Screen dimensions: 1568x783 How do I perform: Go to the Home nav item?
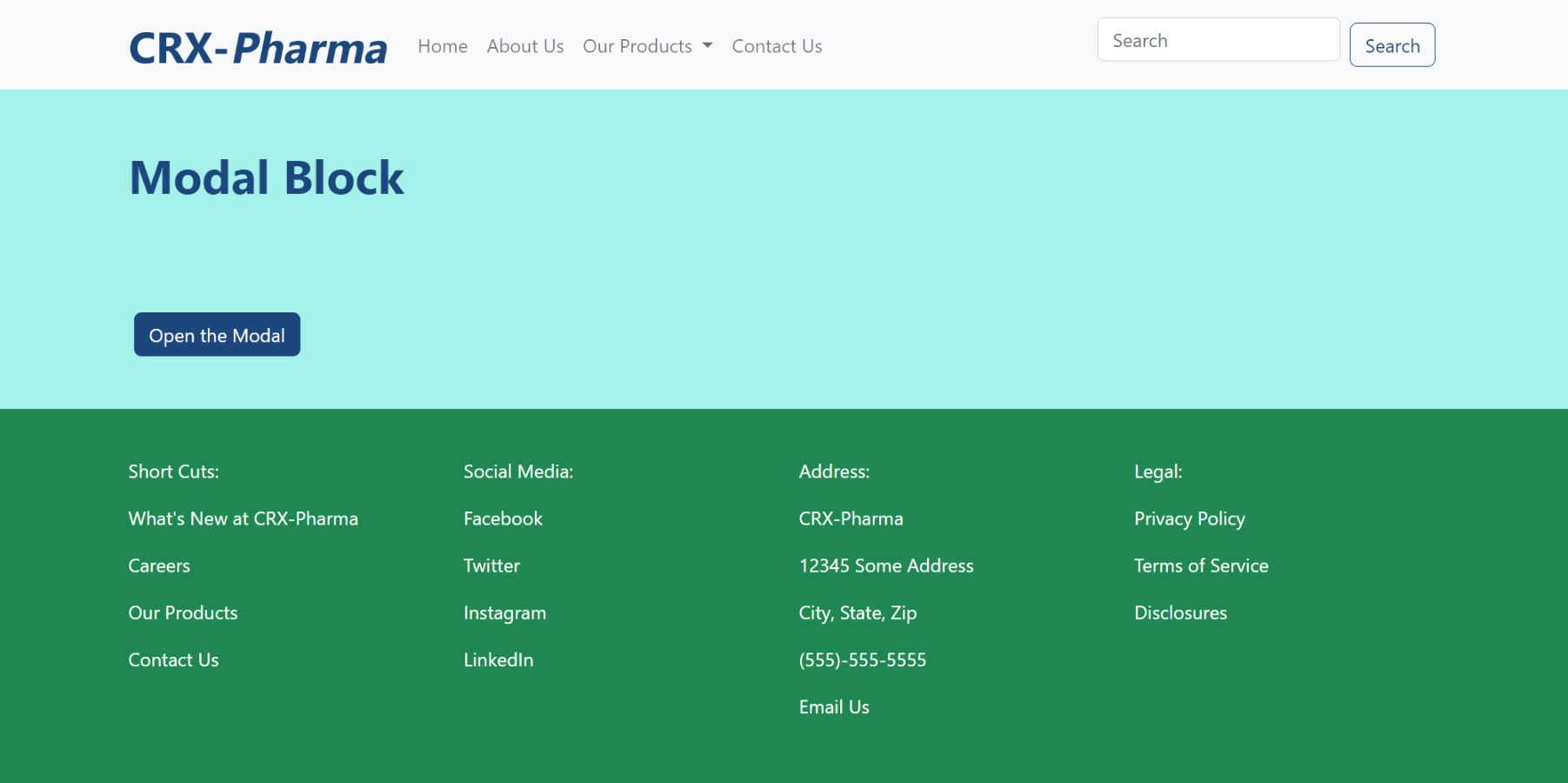tap(442, 46)
